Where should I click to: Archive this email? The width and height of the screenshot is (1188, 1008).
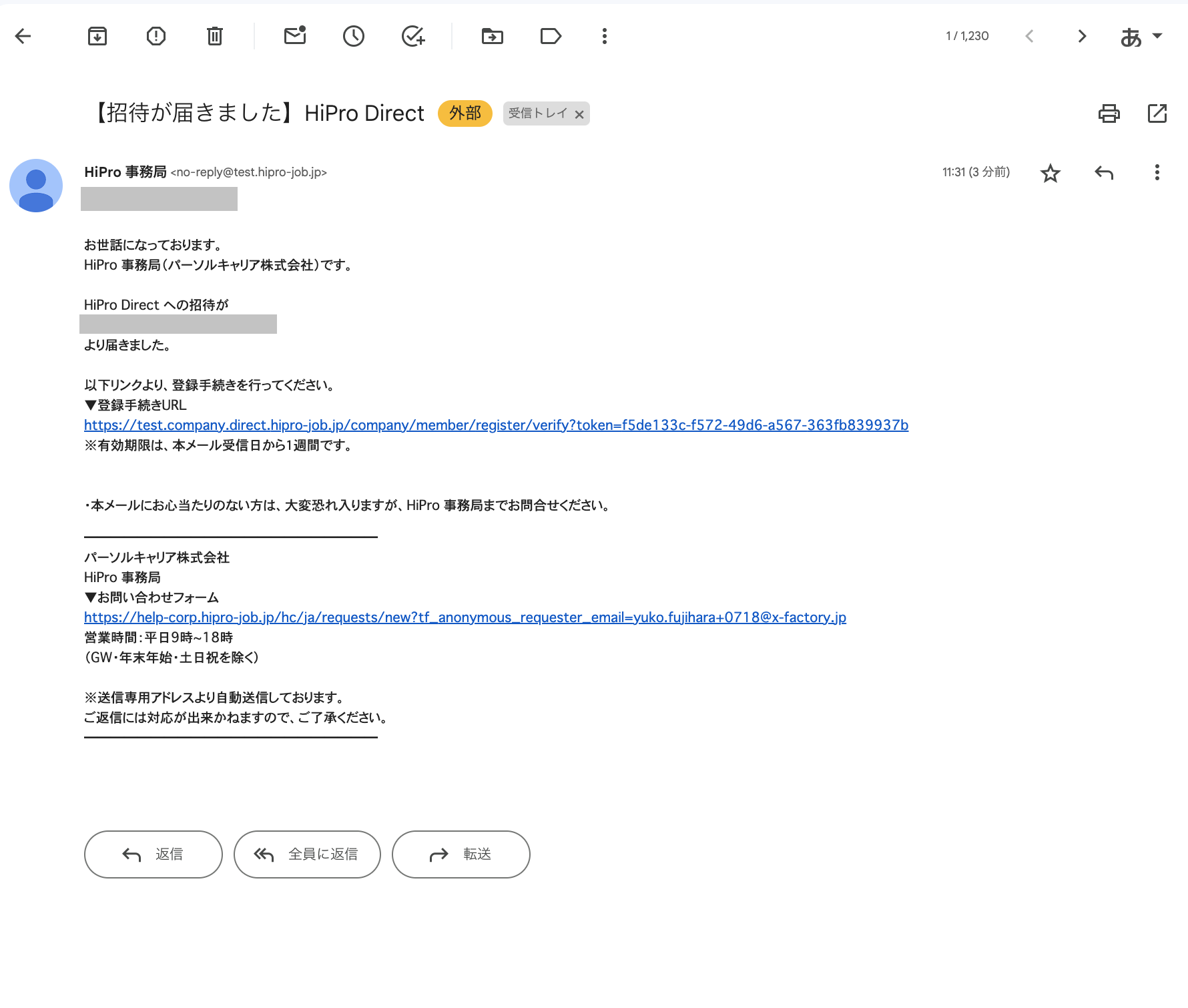(97, 36)
